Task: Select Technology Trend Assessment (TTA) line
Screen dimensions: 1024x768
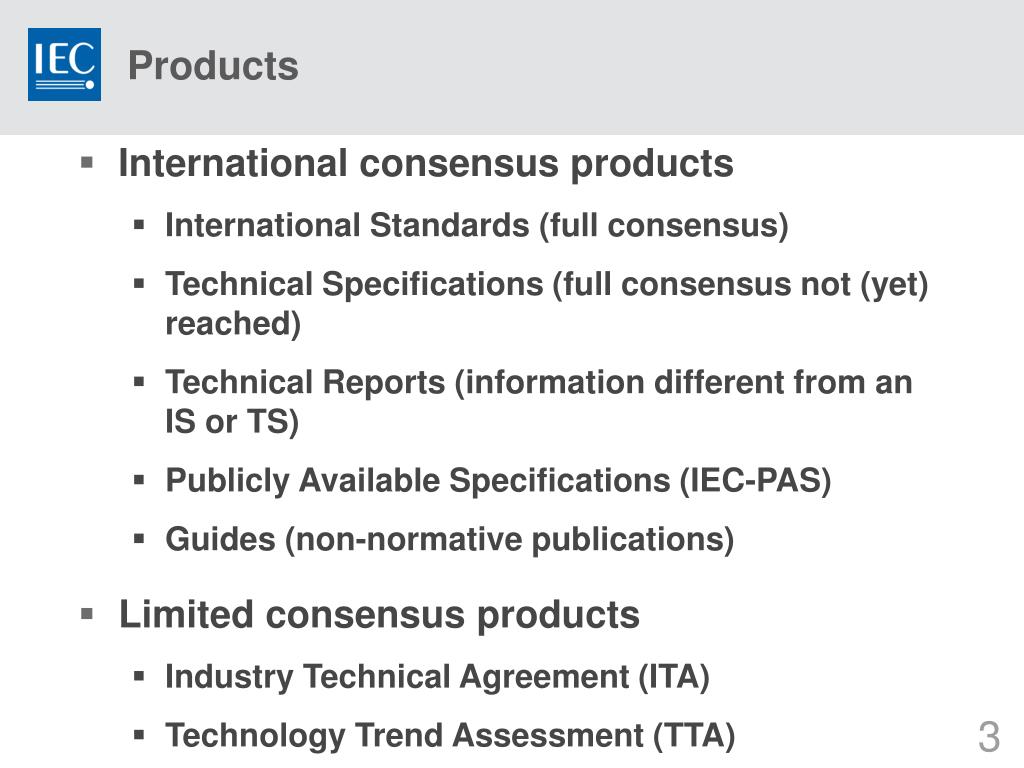Action: (450, 736)
